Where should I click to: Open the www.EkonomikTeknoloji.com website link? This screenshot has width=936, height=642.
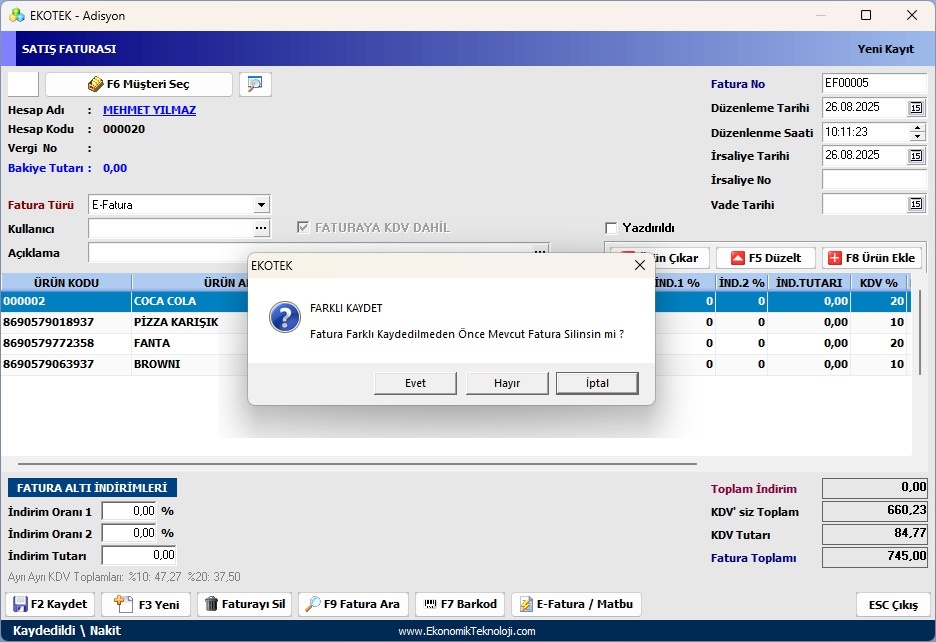pyautogui.click(x=467, y=631)
